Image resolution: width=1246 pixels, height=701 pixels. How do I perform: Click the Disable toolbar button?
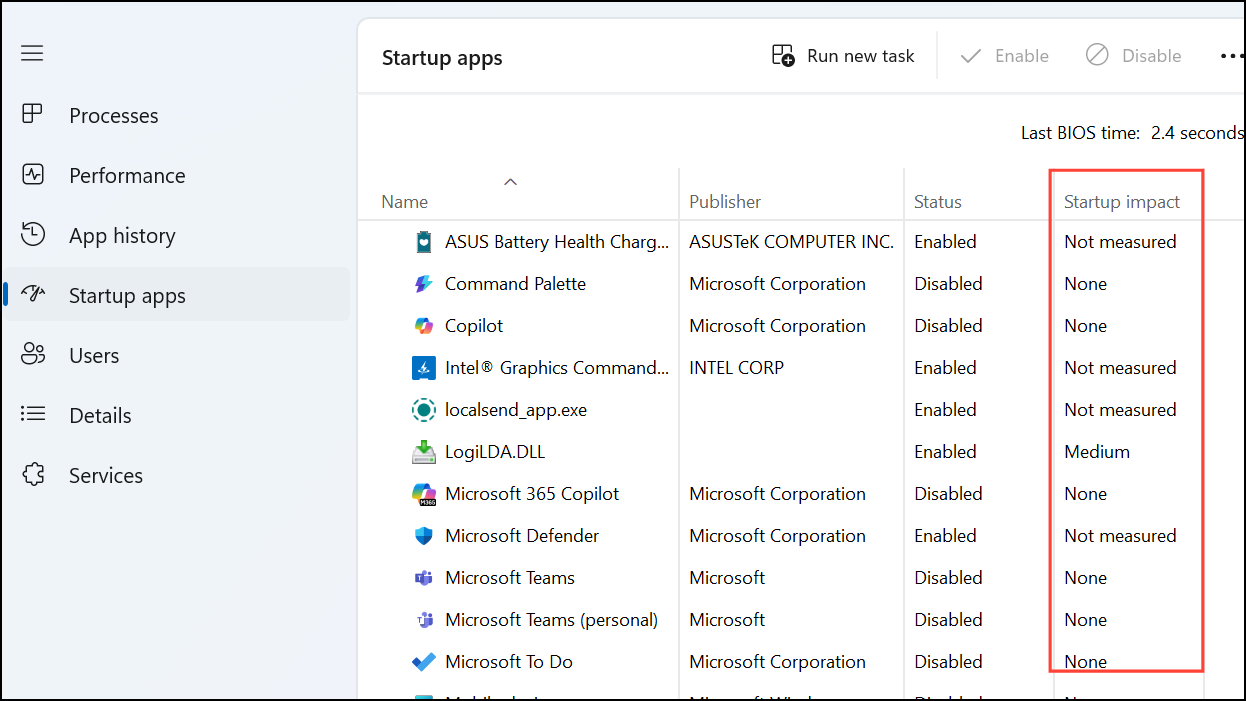point(1133,56)
